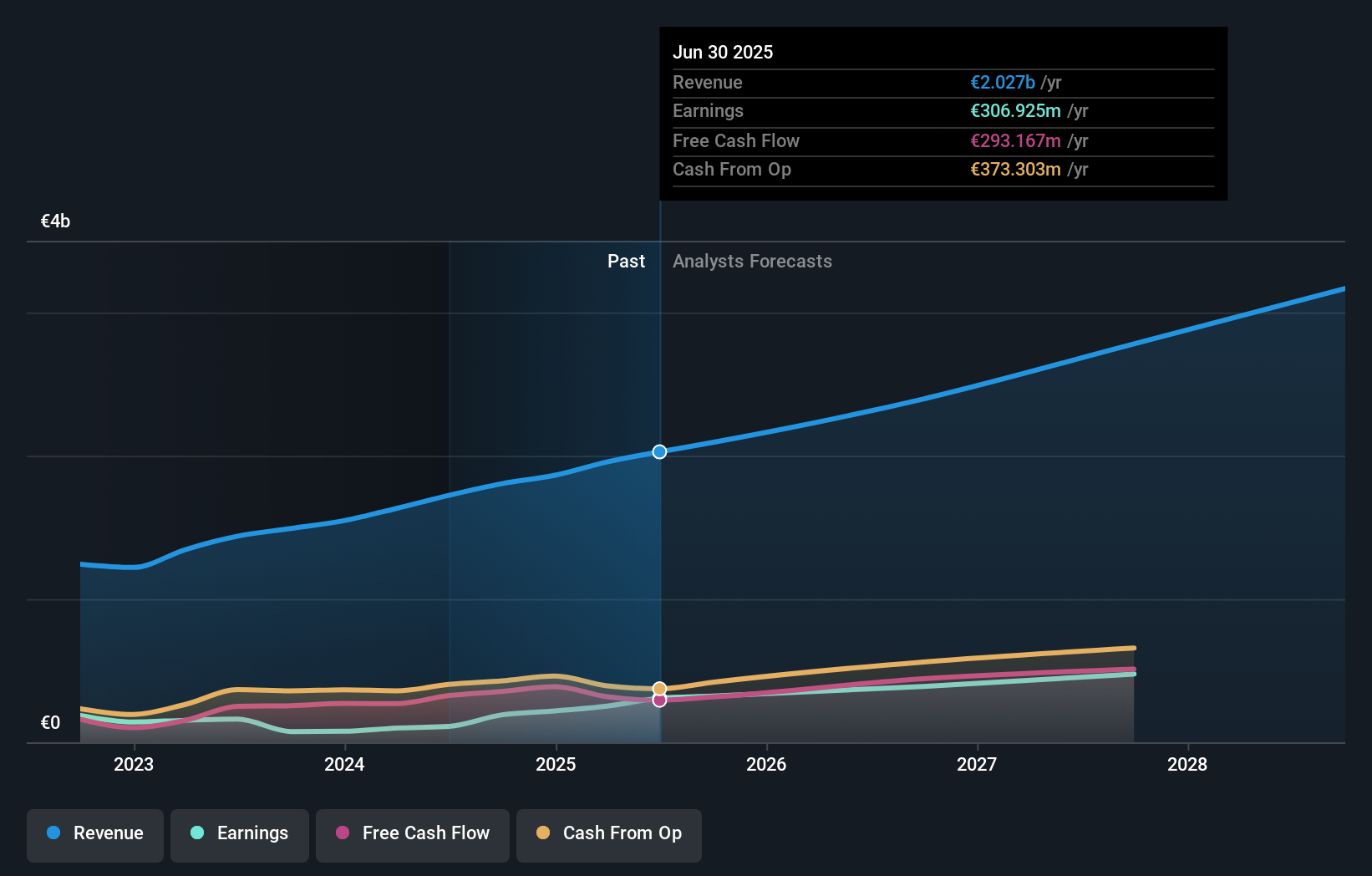Click the 2026 axis label on timeline
Image resolution: width=1372 pixels, height=876 pixels.
pyautogui.click(x=766, y=764)
